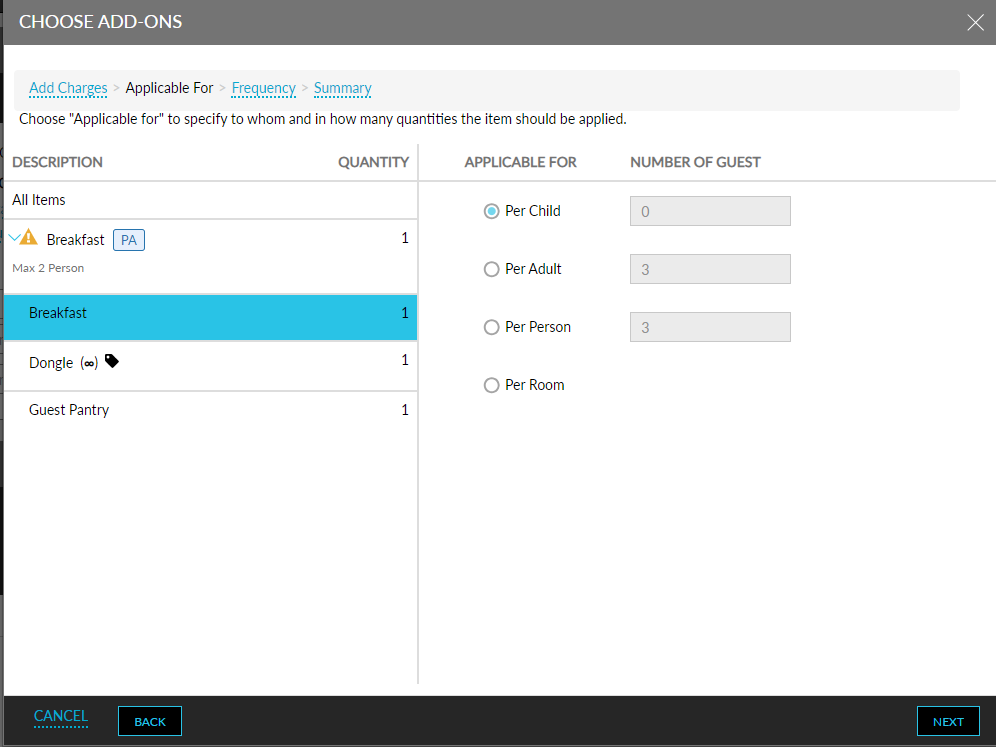Collapse the Breakfast item group
The width and height of the screenshot is (996, 747).
(16, 236)
